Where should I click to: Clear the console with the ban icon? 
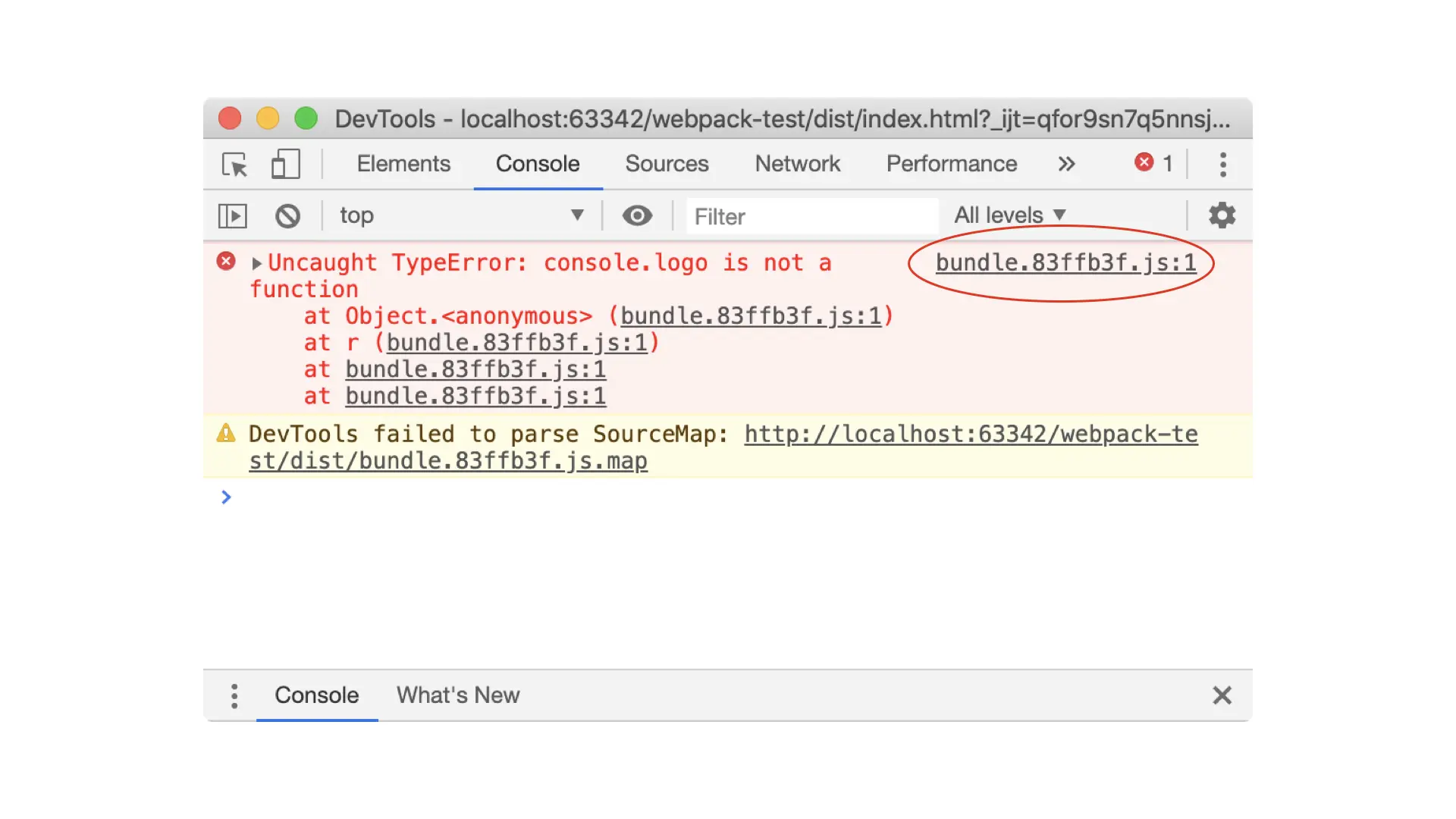287,216
